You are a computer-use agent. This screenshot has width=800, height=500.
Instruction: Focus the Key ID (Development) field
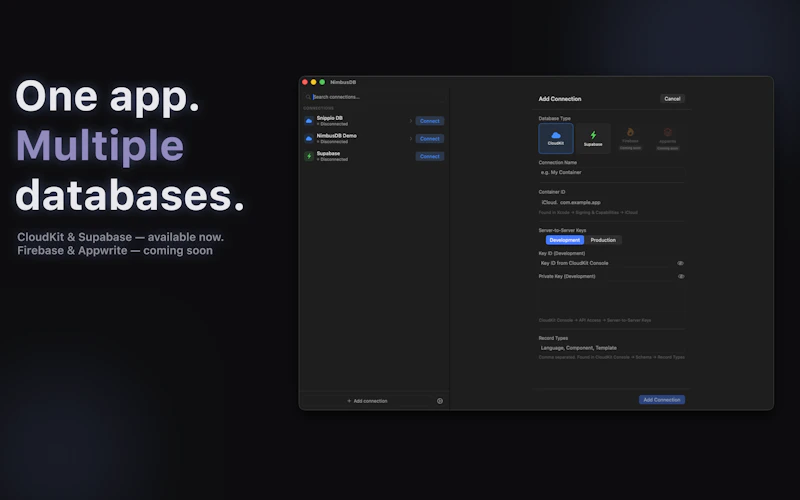607,263
